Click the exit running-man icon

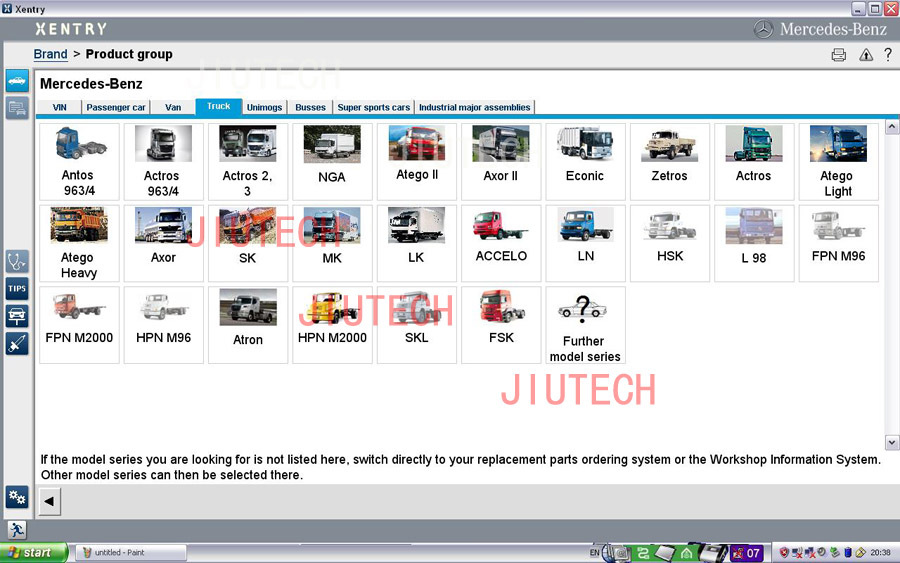pyautogui.click(x=17, y=530)
